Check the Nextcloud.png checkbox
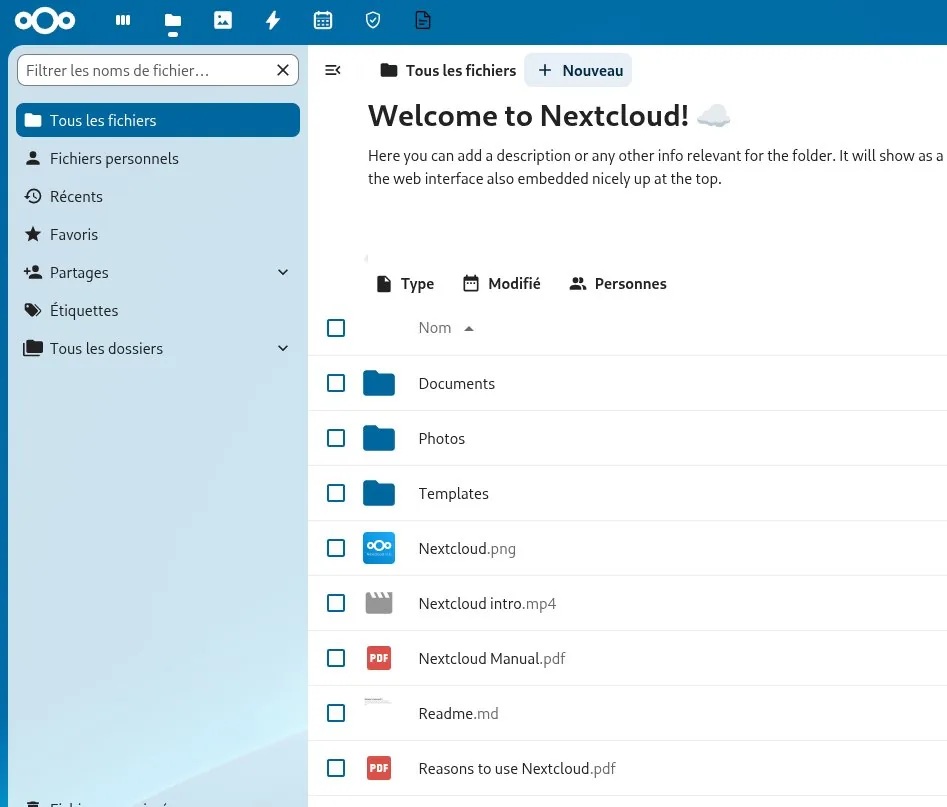The height and width of the screenshot is (807, 947). [336, 548]
